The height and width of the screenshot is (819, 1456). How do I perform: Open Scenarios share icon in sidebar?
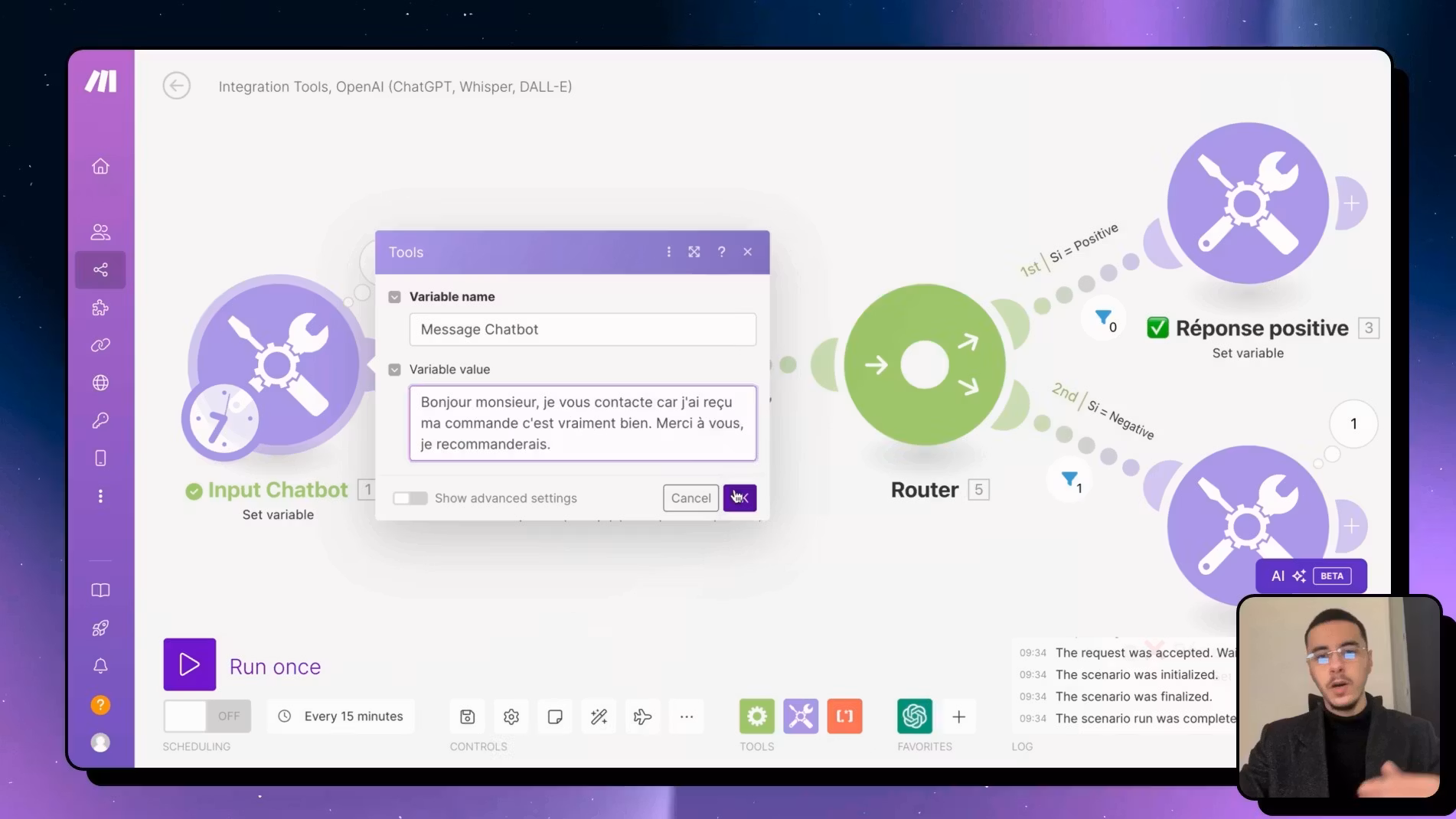100,270
